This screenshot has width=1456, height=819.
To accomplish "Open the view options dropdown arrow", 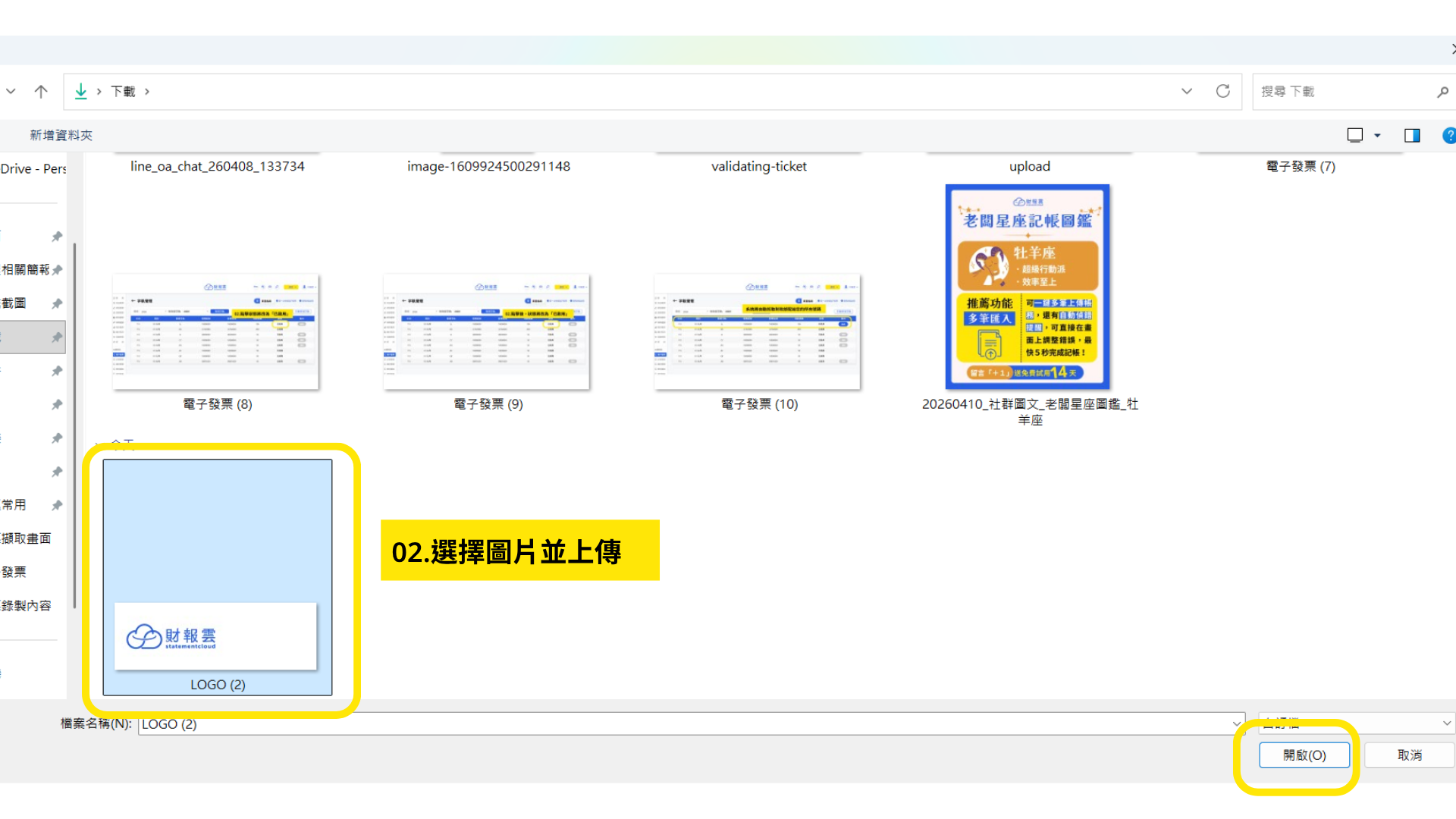I will 1377,136.
